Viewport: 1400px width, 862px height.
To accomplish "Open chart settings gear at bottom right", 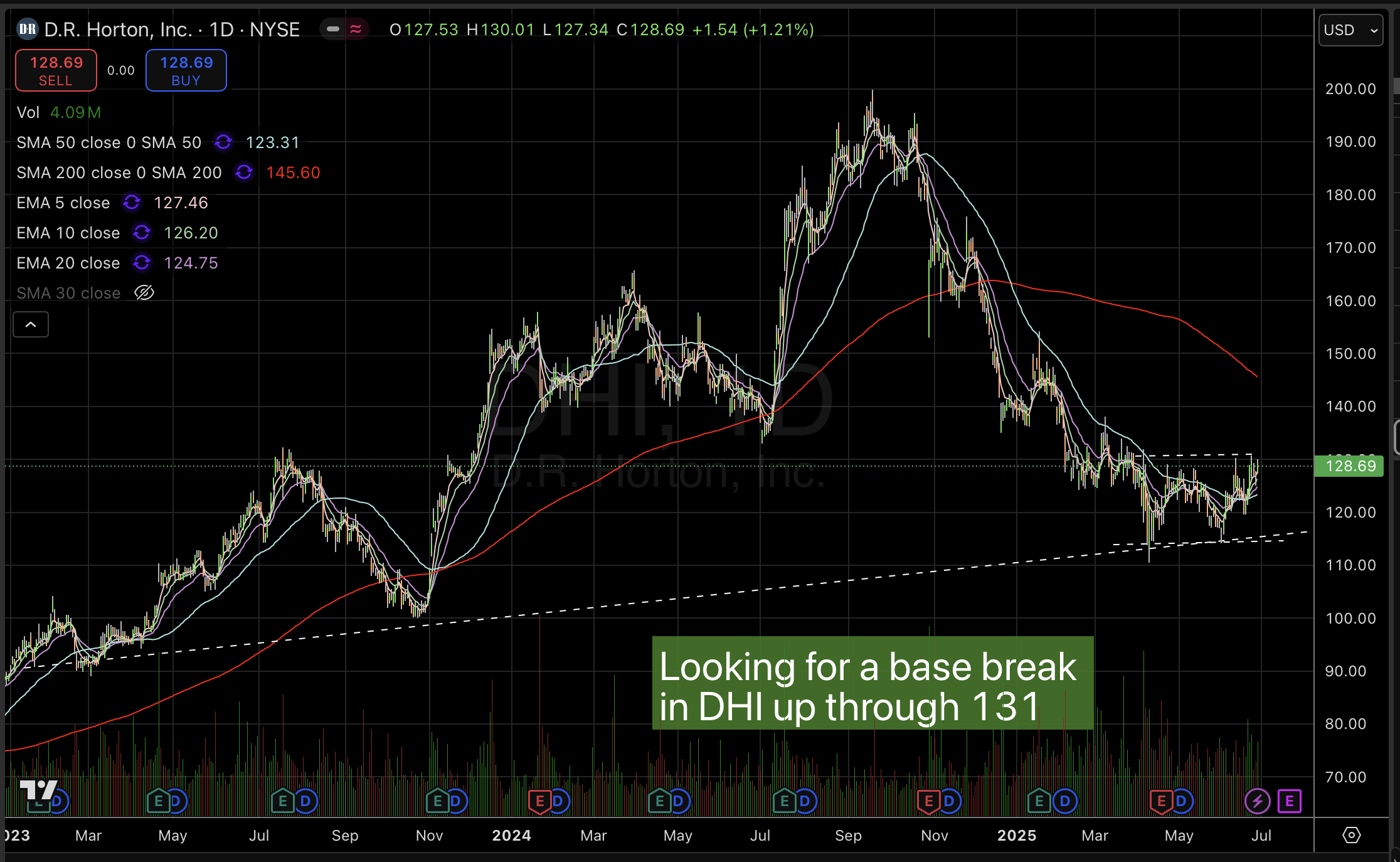I will [1351, 835].
